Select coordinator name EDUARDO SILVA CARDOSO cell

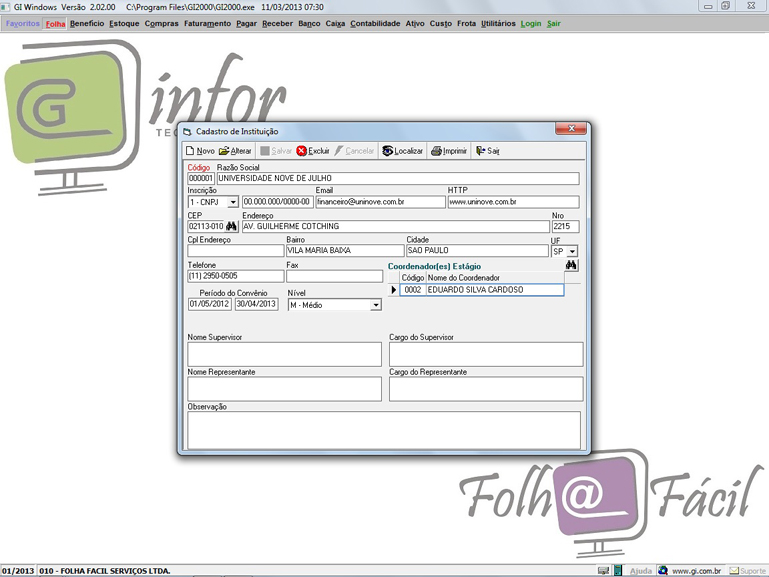pyautogui.click(x=495, y=290)
